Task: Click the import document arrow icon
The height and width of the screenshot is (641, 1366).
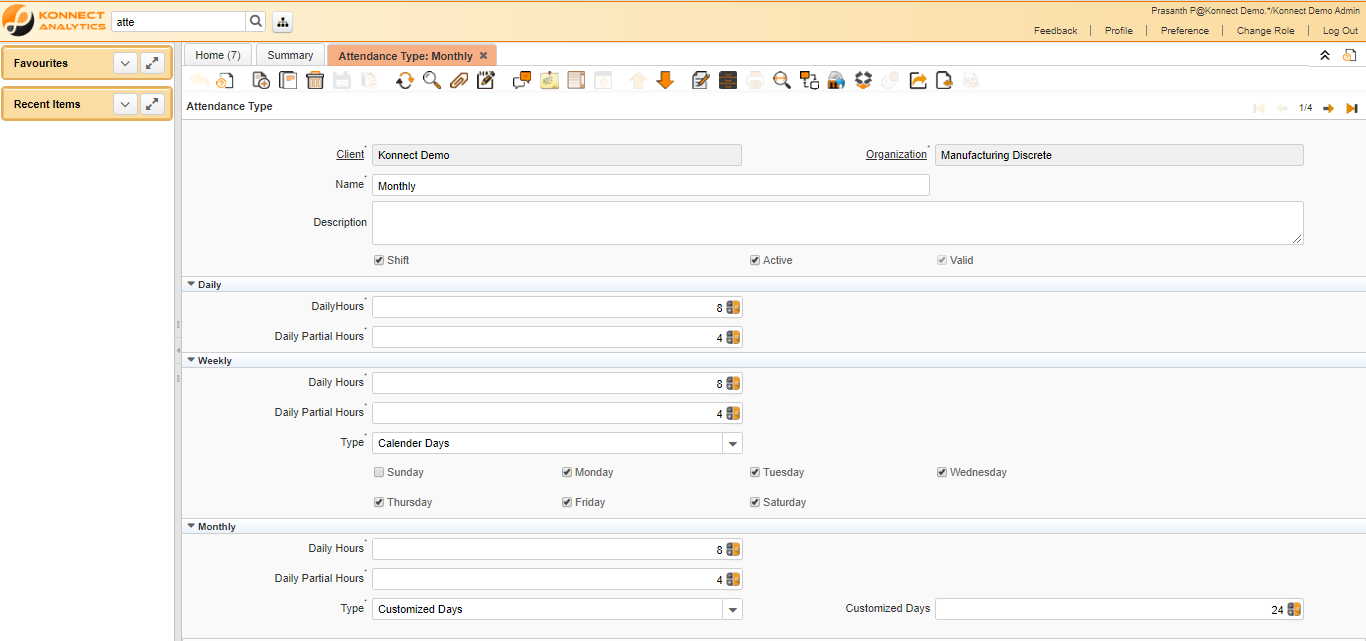Action: click(944, 80)
